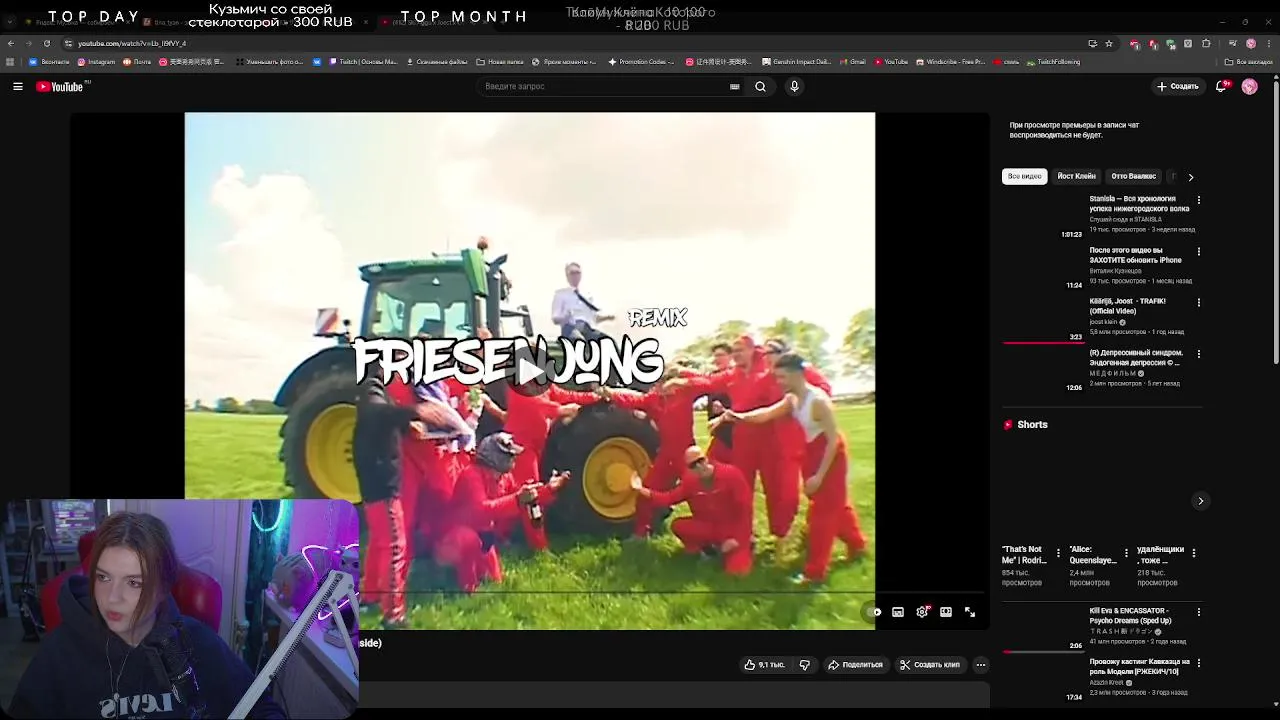Open options menu for Stanisla video
The image size is (1280, 720).
[x=1199, y=200]
